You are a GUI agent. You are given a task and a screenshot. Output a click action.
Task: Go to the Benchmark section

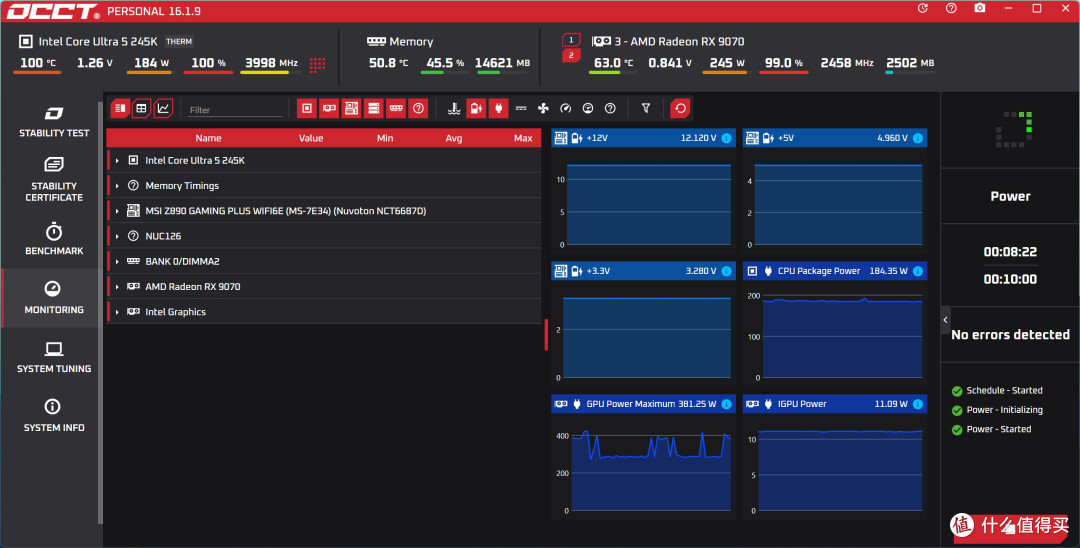pos(54,239)
